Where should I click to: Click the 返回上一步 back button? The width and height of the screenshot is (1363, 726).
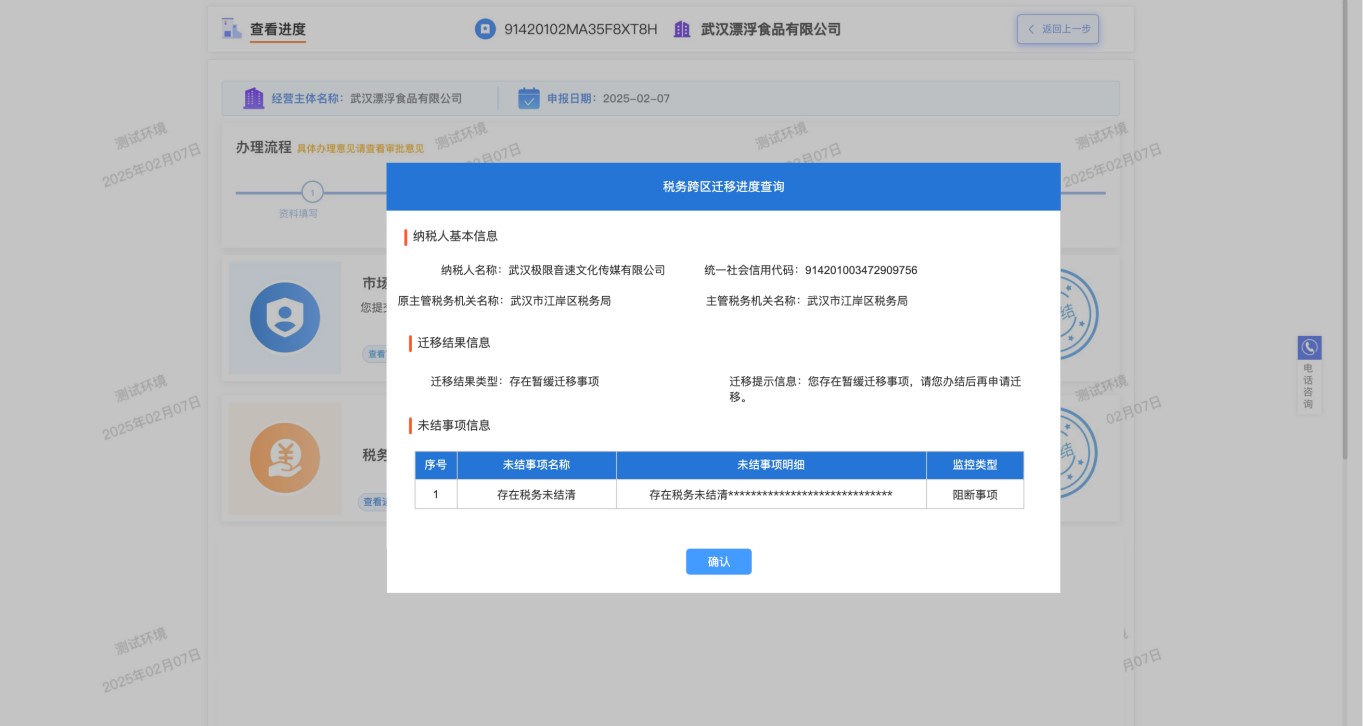pos(1058,29)
